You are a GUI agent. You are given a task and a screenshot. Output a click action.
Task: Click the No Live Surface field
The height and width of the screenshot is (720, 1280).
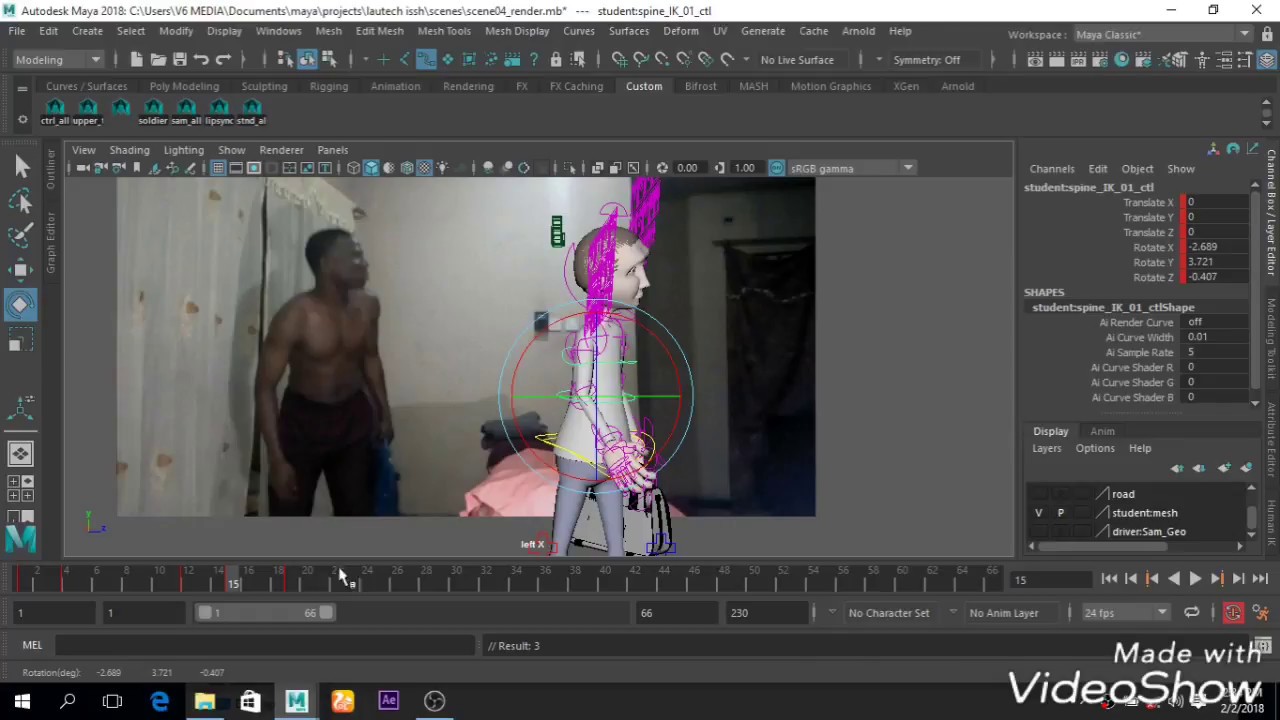click(797, 60)
